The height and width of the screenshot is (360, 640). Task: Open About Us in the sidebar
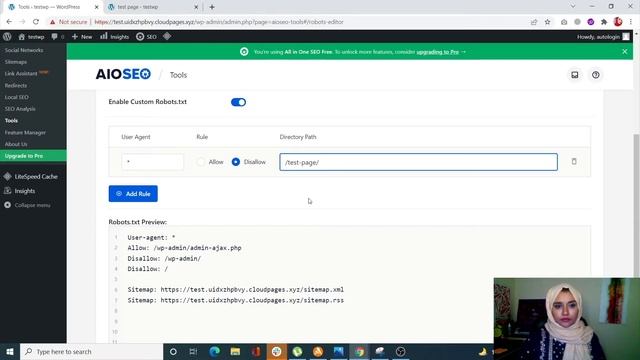16,144
